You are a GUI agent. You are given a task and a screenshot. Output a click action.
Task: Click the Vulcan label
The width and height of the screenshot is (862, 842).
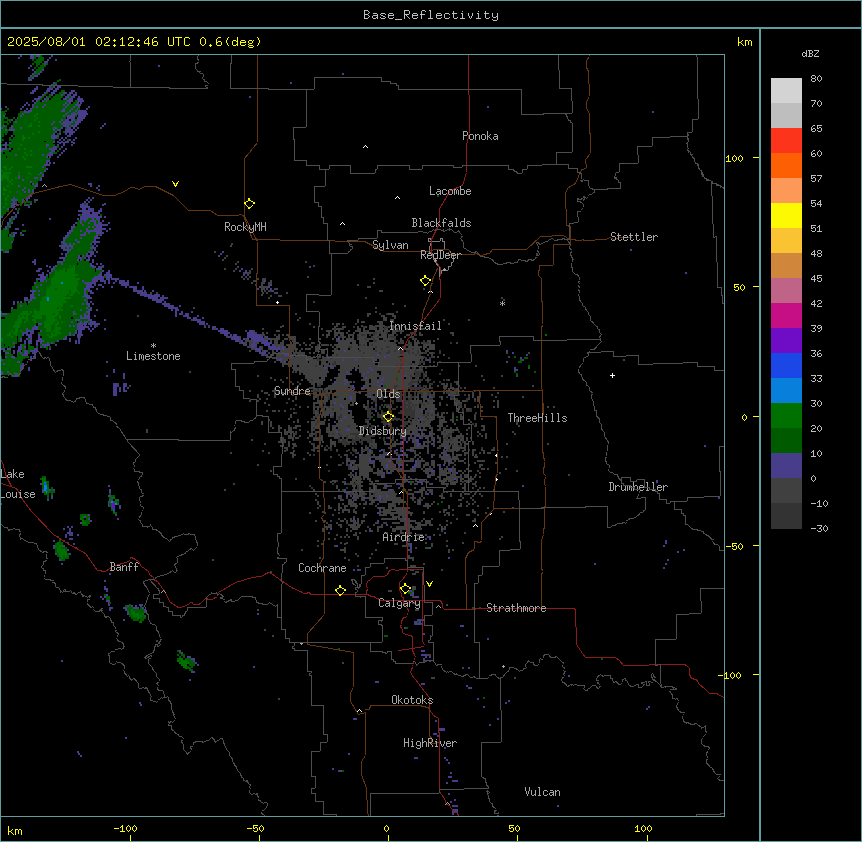pyautogui.click(x=543, y=792)
